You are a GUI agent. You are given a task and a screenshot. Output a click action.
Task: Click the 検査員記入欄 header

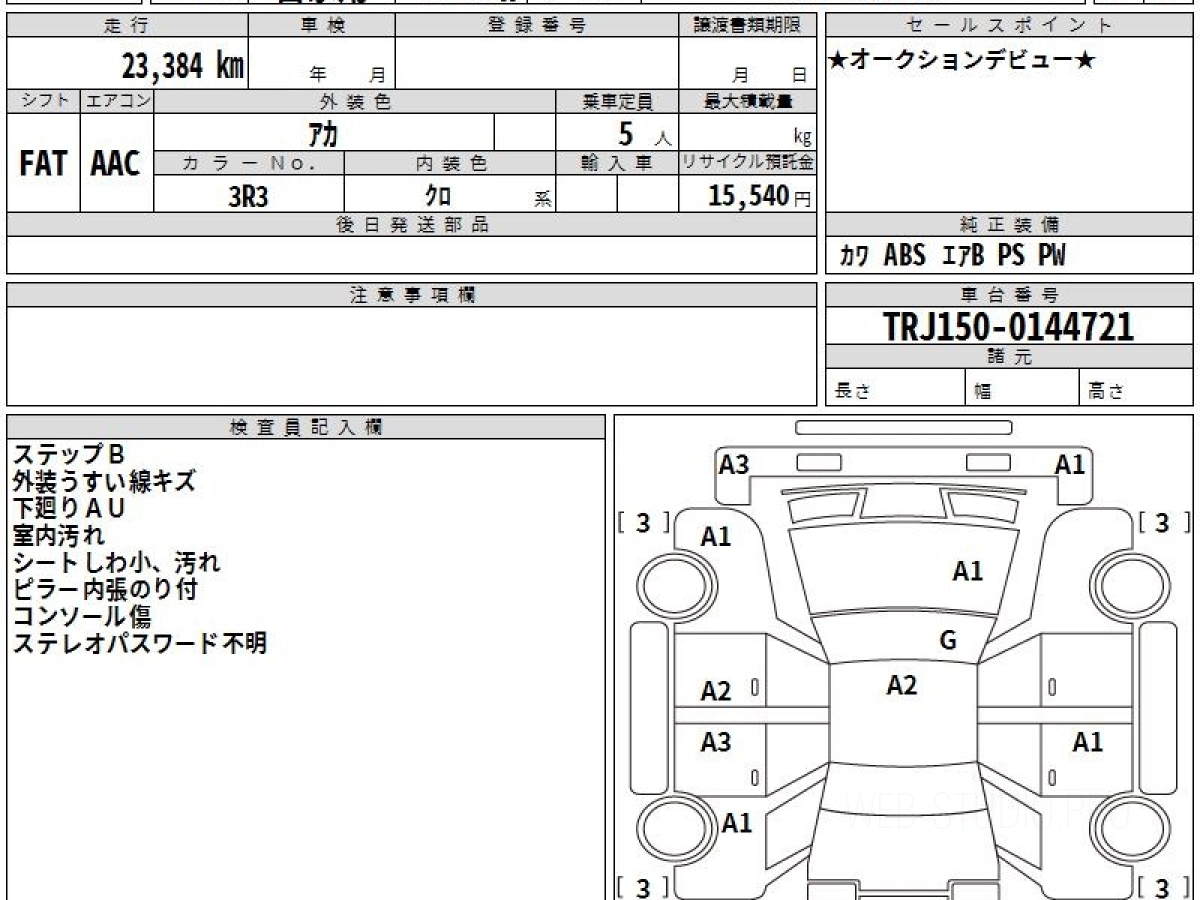306,427
